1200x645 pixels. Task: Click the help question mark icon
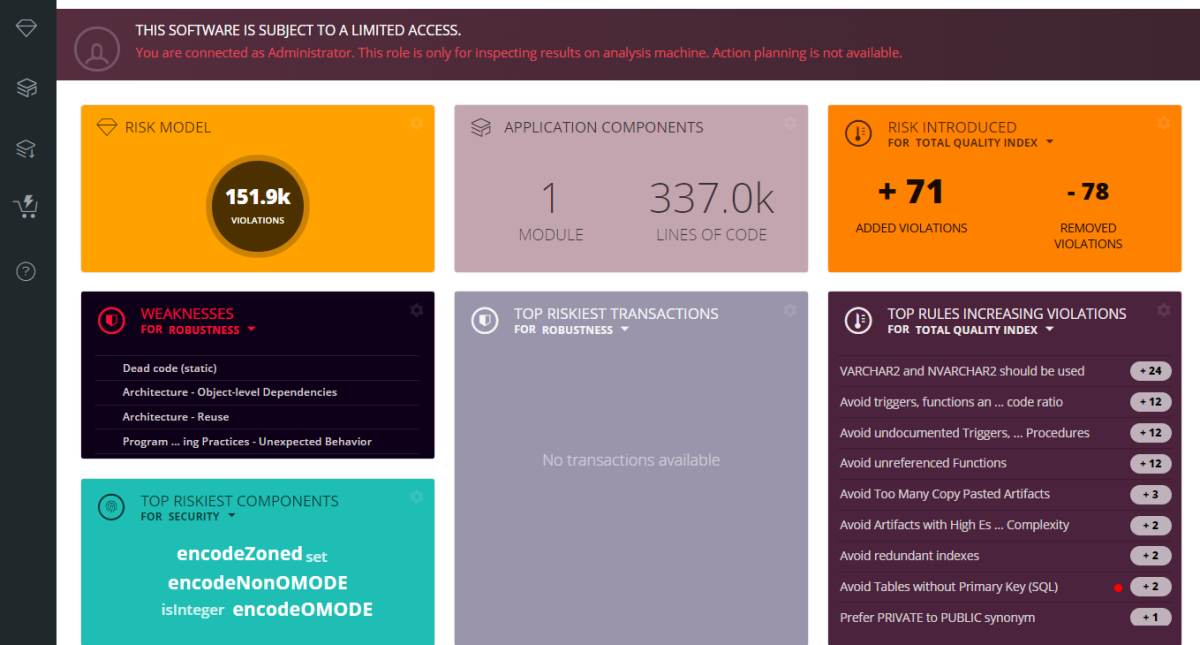coord(27,271)
